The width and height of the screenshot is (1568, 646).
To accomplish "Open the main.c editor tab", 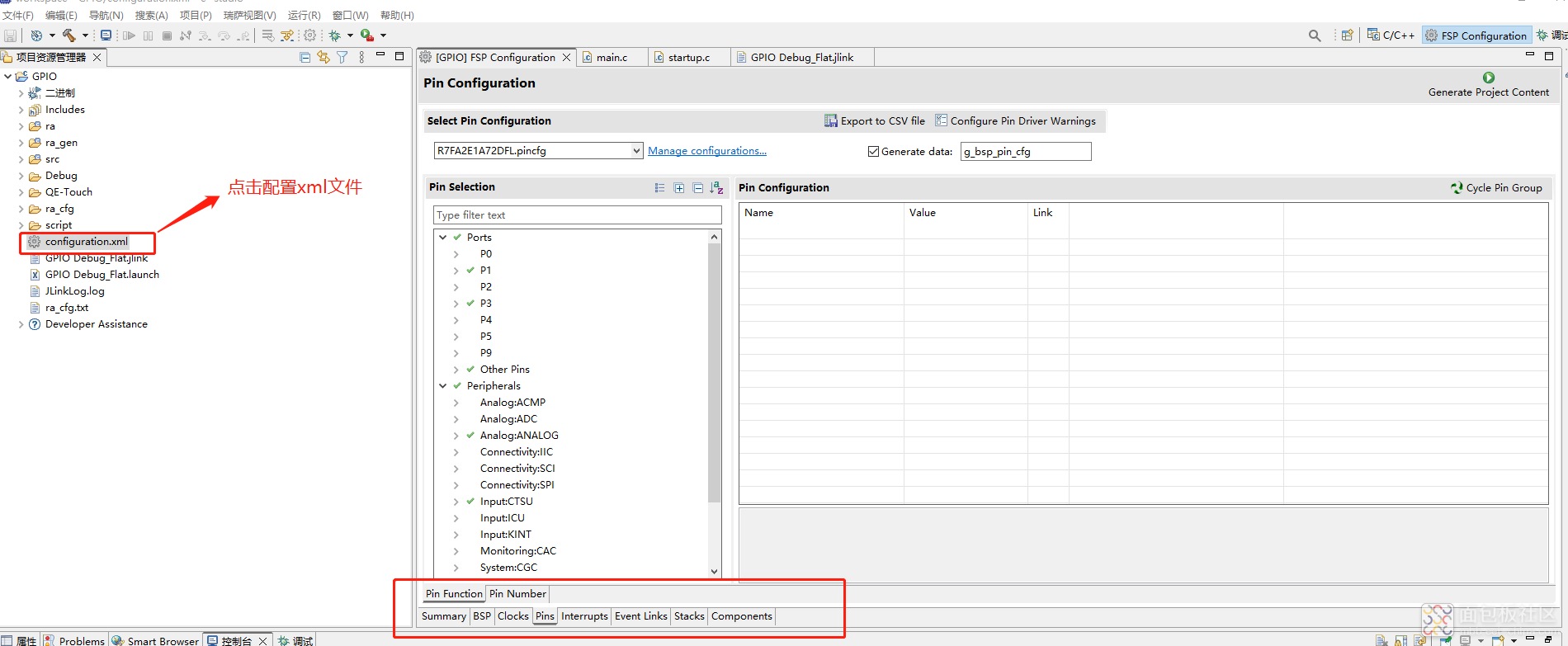I will [612, 57].
